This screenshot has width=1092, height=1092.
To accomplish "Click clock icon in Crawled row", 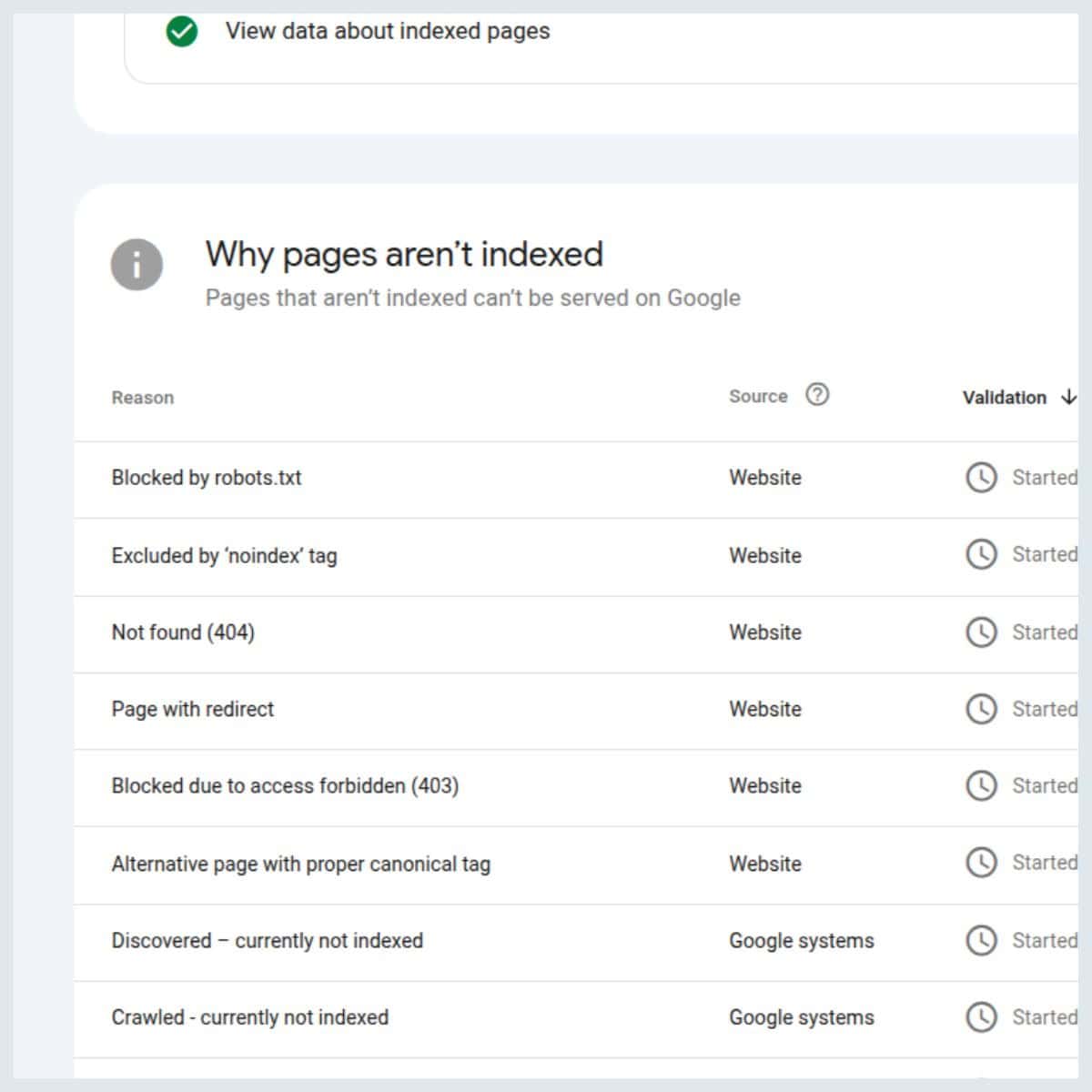I will point(981,1017).
